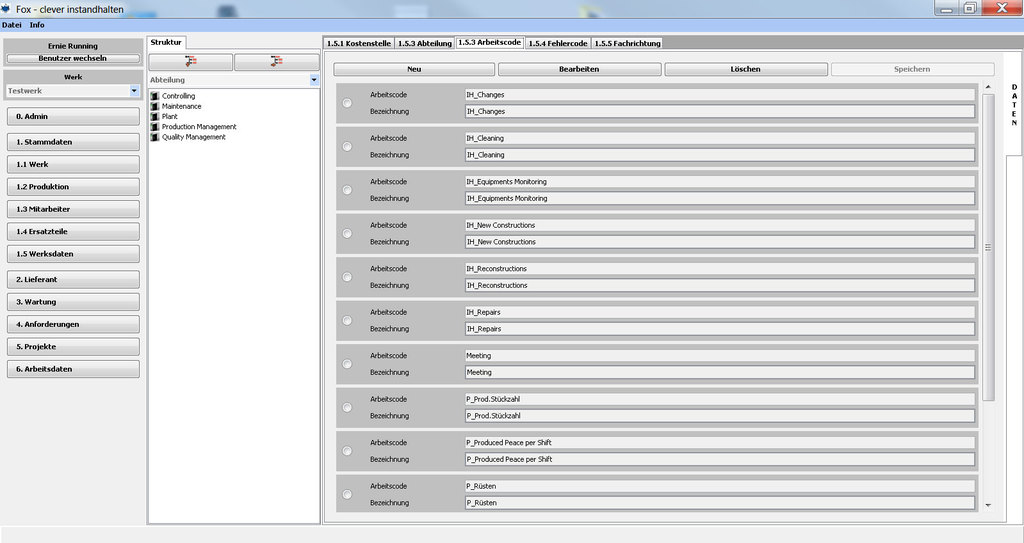Click the Quality Management department icon
The width and height of the screenshot is (1024, 543).
pos(155,137)
